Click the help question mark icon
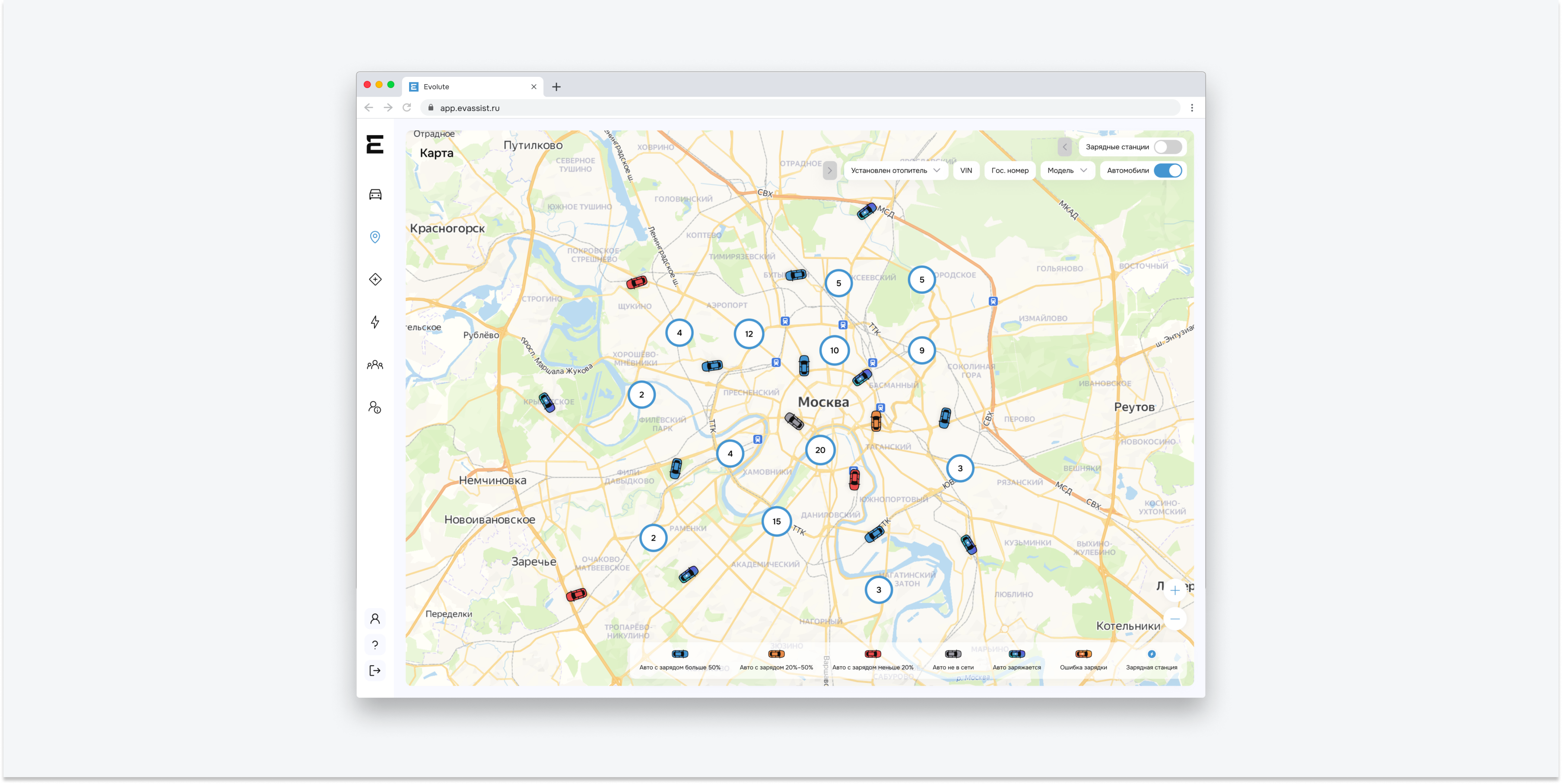The height and width of the screenshot is (784, 1562). [x=375, y=645]
